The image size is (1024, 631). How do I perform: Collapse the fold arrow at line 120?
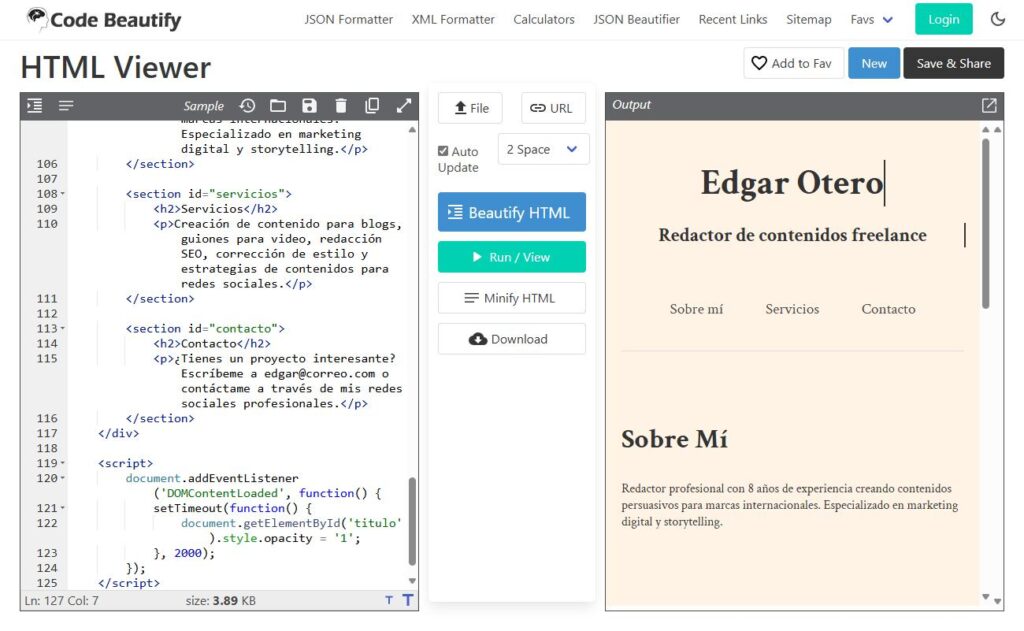[x=63, y=478]
